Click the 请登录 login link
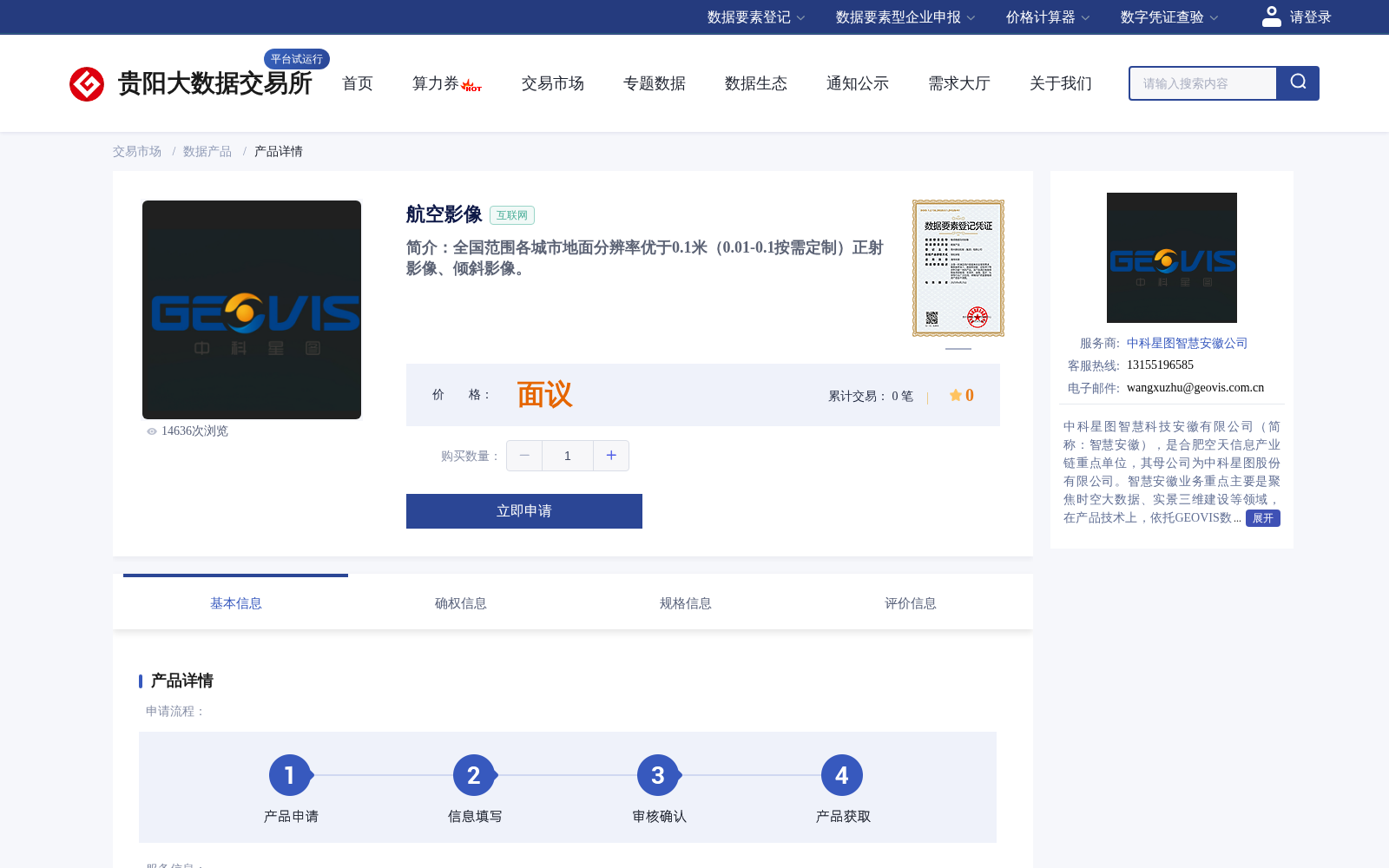1389x868 pixels. tap(1310, 17)
